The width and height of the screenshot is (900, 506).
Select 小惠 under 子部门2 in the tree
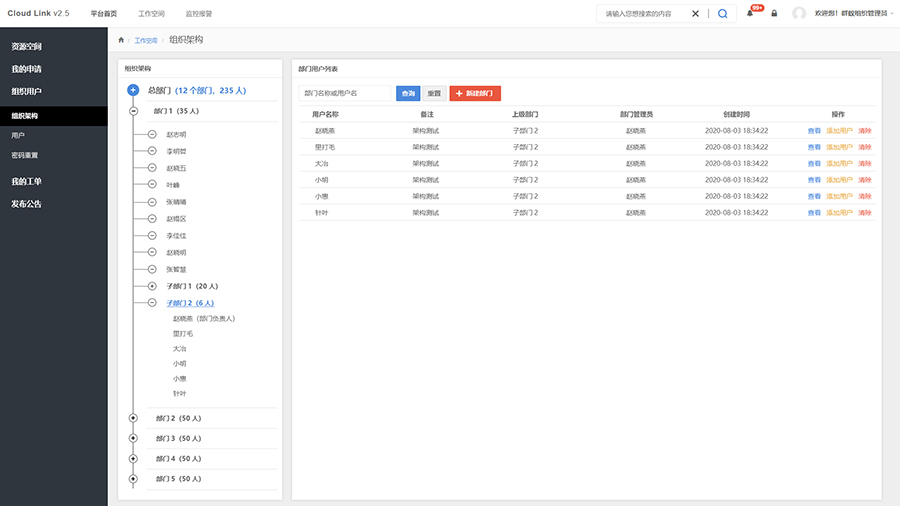(179, 378)
